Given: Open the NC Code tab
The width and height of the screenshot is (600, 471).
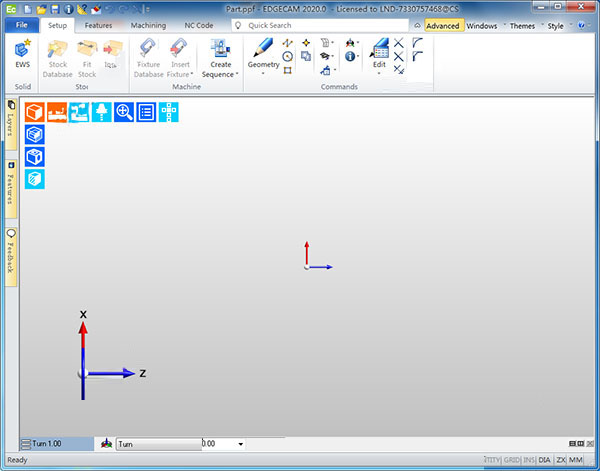Looking at the screenshot, I should pyautogui.click(x=201, y=24).
